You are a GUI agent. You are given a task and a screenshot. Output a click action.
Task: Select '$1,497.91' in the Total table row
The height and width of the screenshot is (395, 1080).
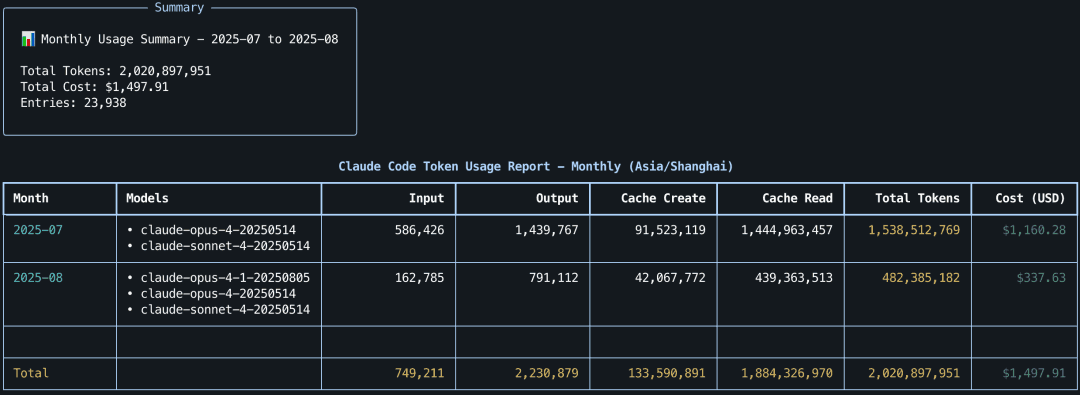[1034, 373]
